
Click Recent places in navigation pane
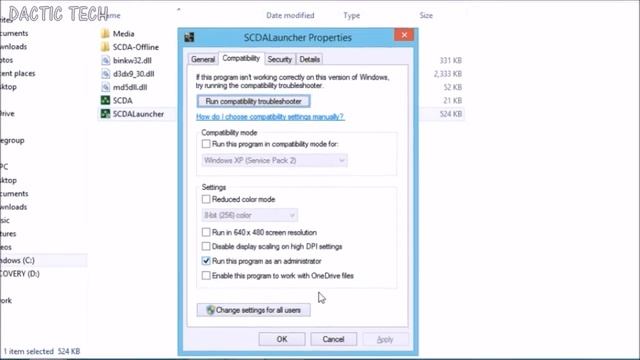(18, 73)
